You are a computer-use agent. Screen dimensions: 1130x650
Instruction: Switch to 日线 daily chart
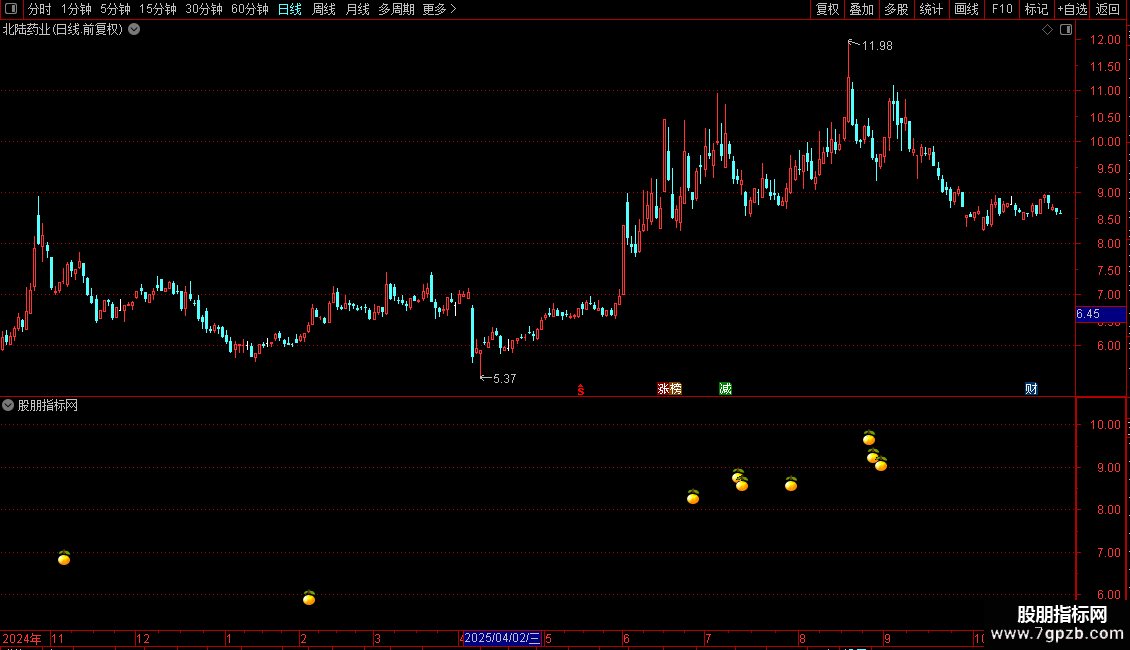pos(290,9)
